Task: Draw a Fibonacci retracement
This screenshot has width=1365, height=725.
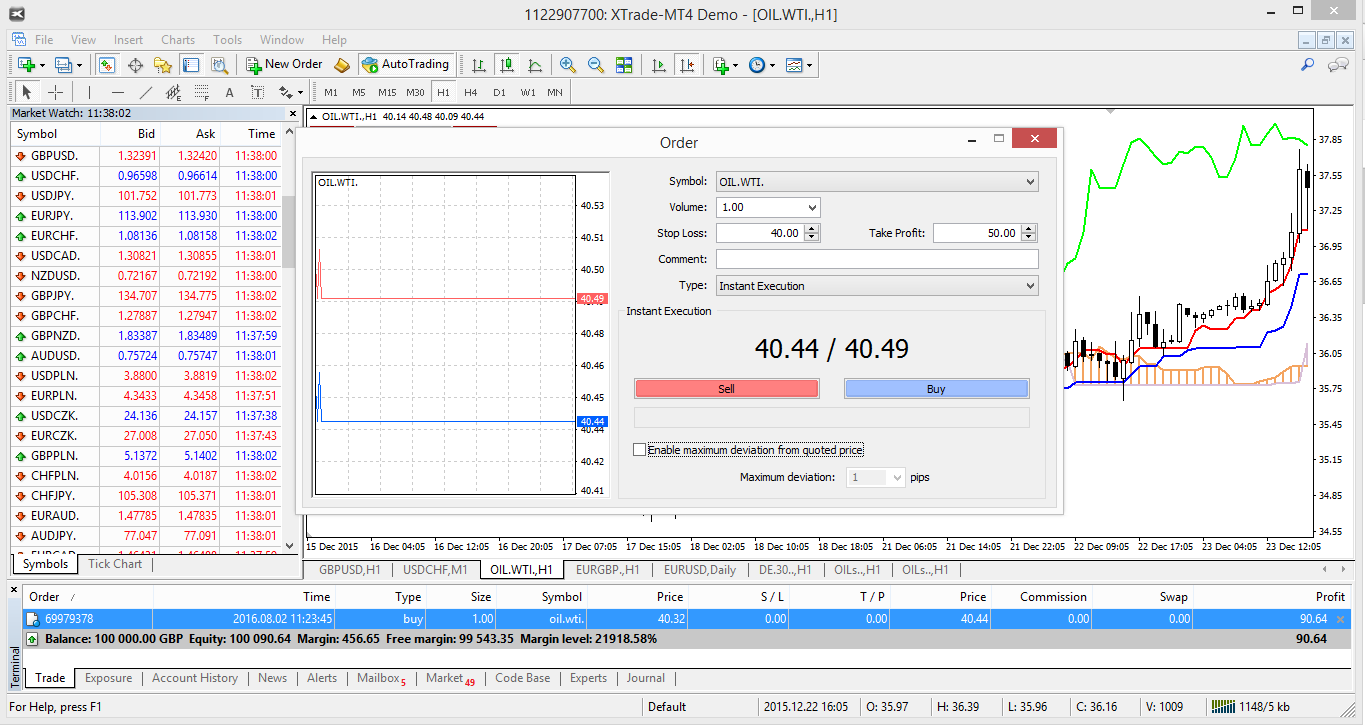Action: (199, 91)
